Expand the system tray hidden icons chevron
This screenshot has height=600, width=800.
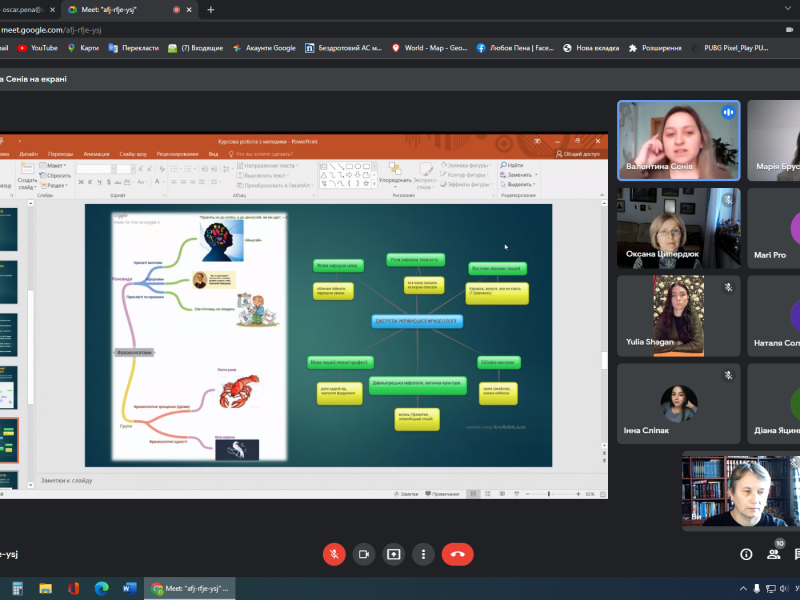(x=743, y=588)
